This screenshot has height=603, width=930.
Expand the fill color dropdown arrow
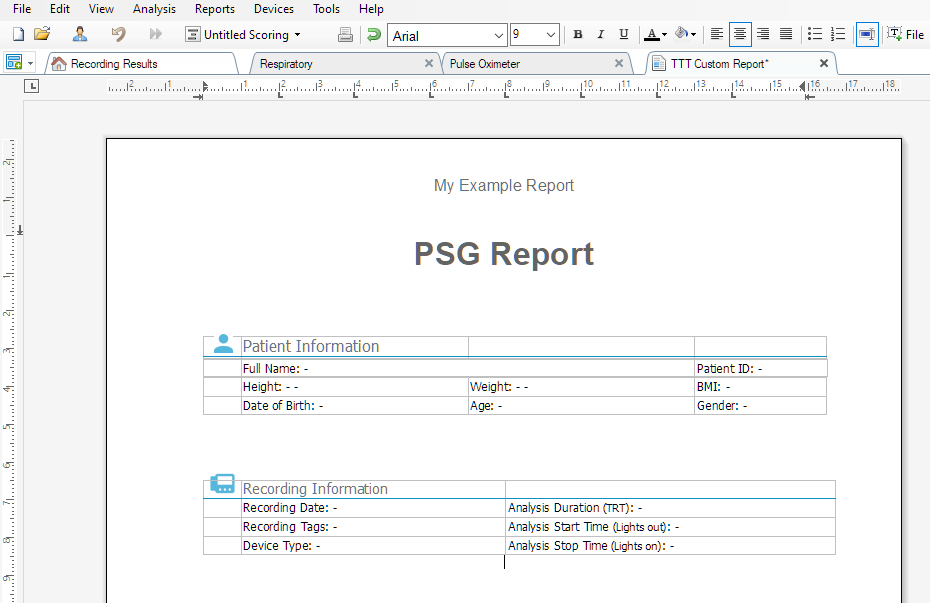pos(693,35)
